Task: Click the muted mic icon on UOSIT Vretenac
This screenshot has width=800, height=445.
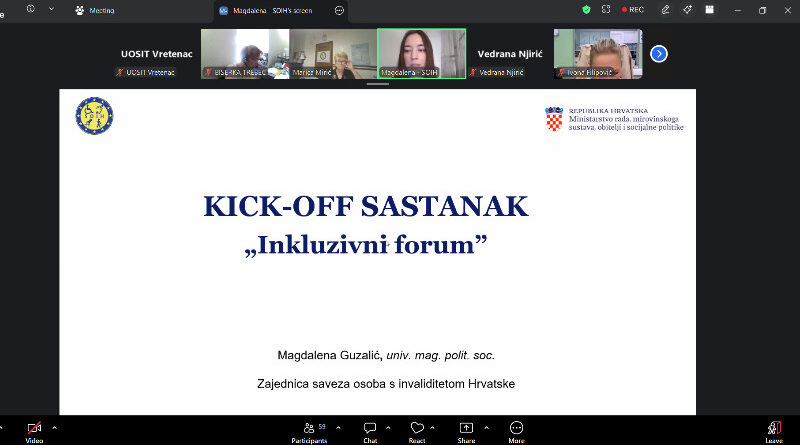Action: click(x=120, y=72)
